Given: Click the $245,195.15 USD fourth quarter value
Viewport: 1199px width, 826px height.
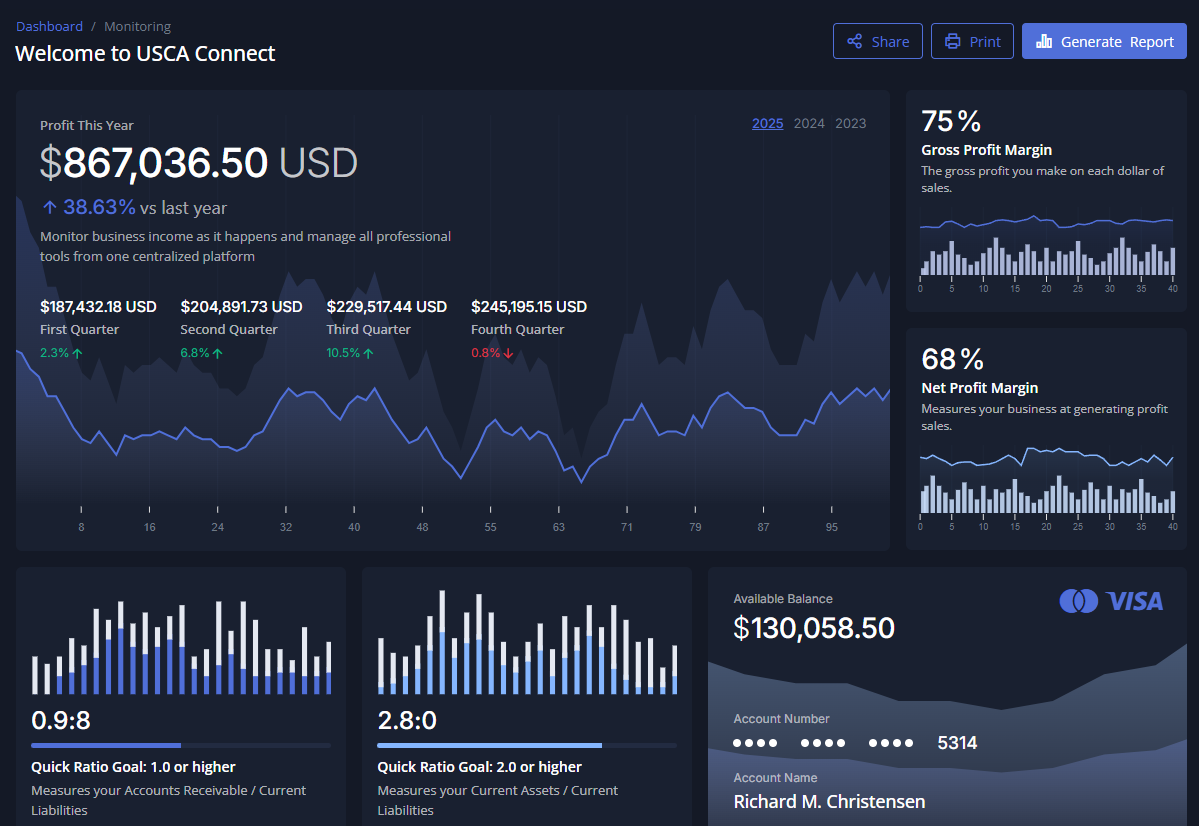Looking at the screenshot, I should coord(529,307).
